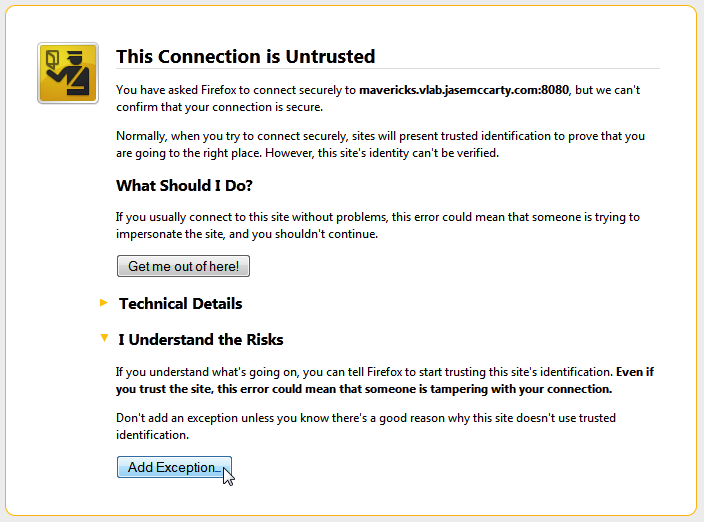This screenshot has height=522, width=704.
Task: Collapse the I Understand the Risks arrow
Action: tap(103, 339)
